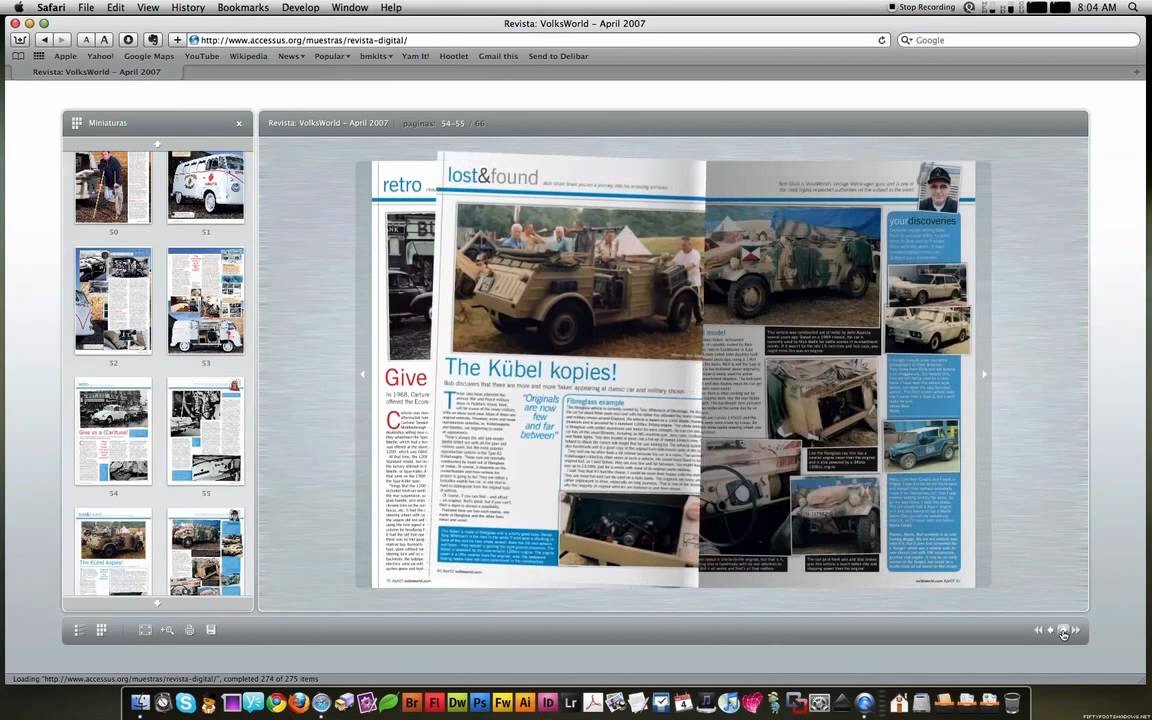Open Safari Edit menu
The image size is (1152, 720).
(x=115, y=7)
